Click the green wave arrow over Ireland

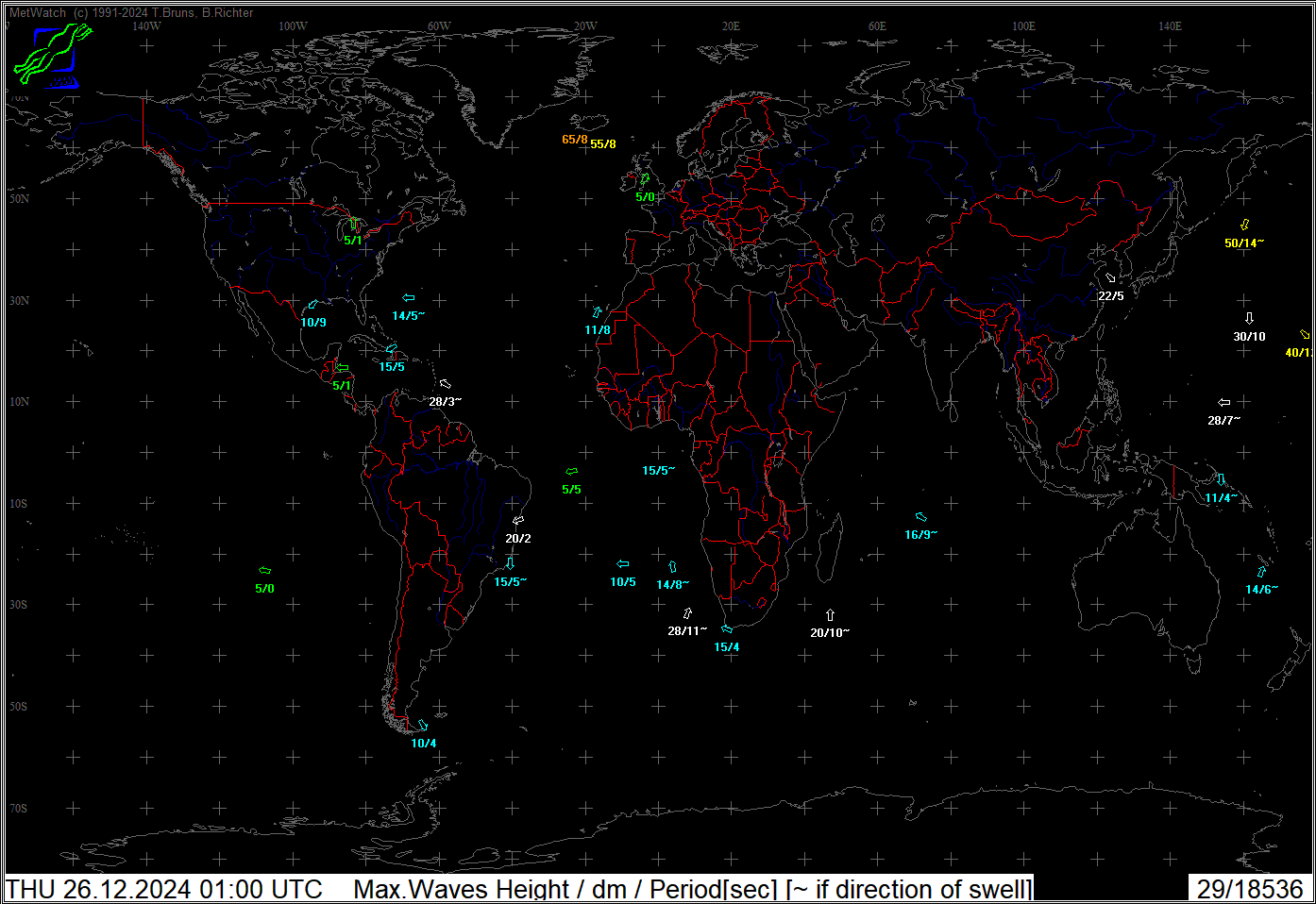pos(645,179)
